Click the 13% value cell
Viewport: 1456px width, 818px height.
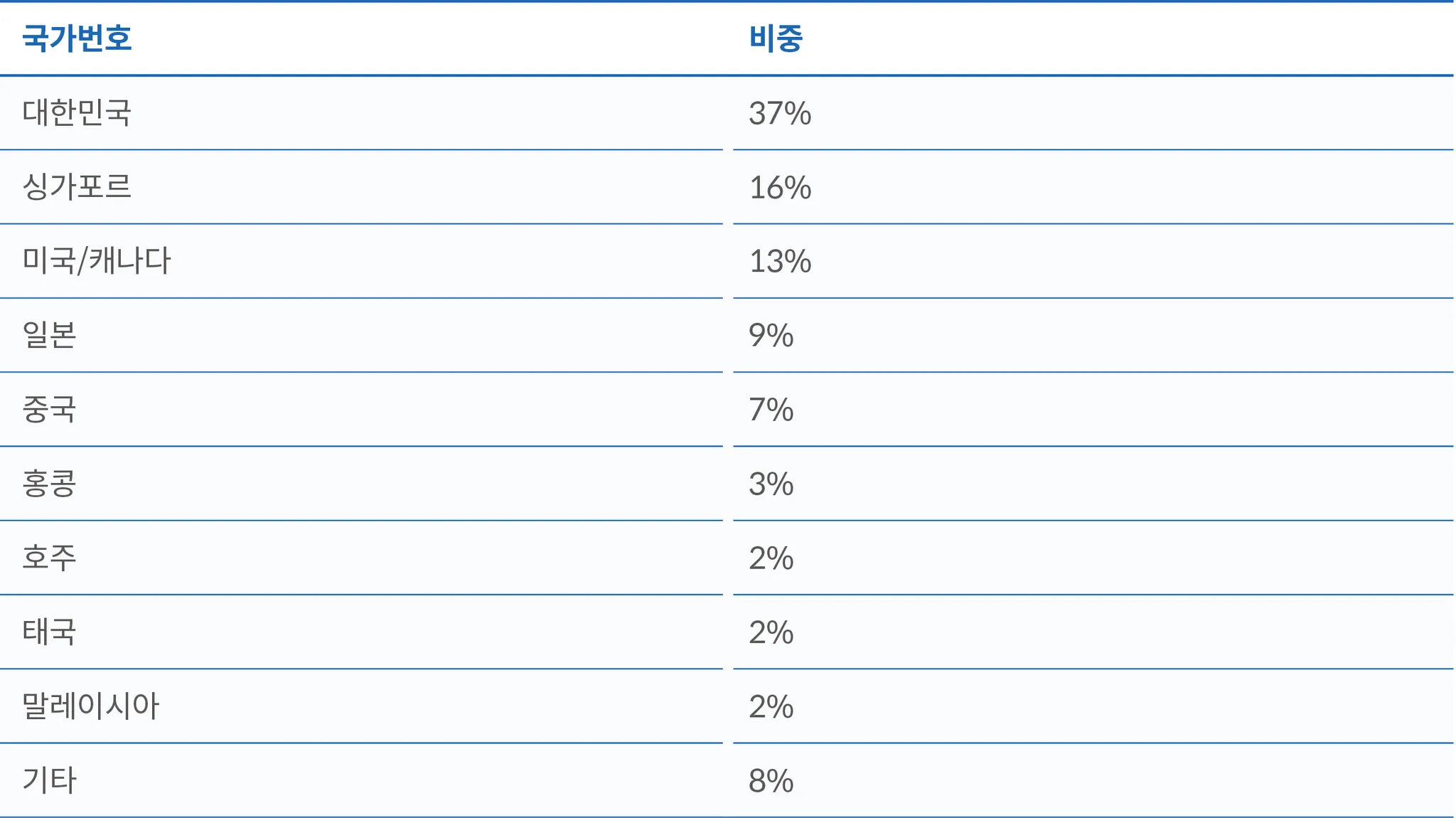(x=780, y=262)
